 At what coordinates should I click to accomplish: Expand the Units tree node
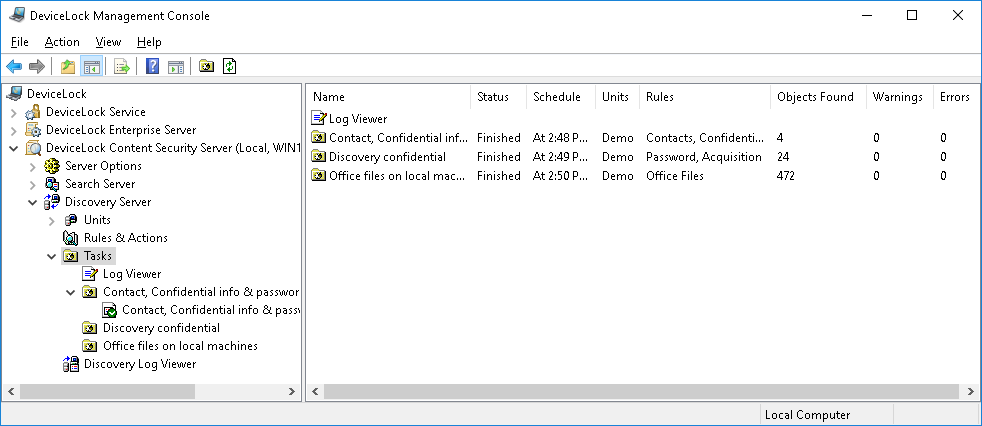pos(51,220)
